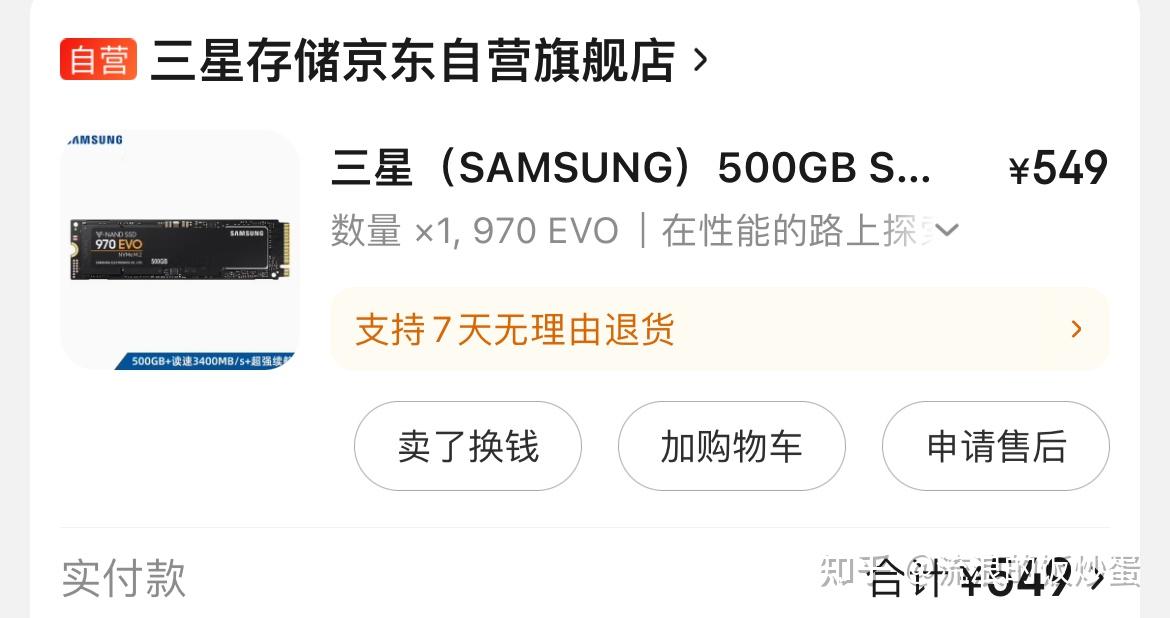Screen dimensions: 1170x618
Task: Click the 实付款 label row
Action: click(x=124, y=578)
